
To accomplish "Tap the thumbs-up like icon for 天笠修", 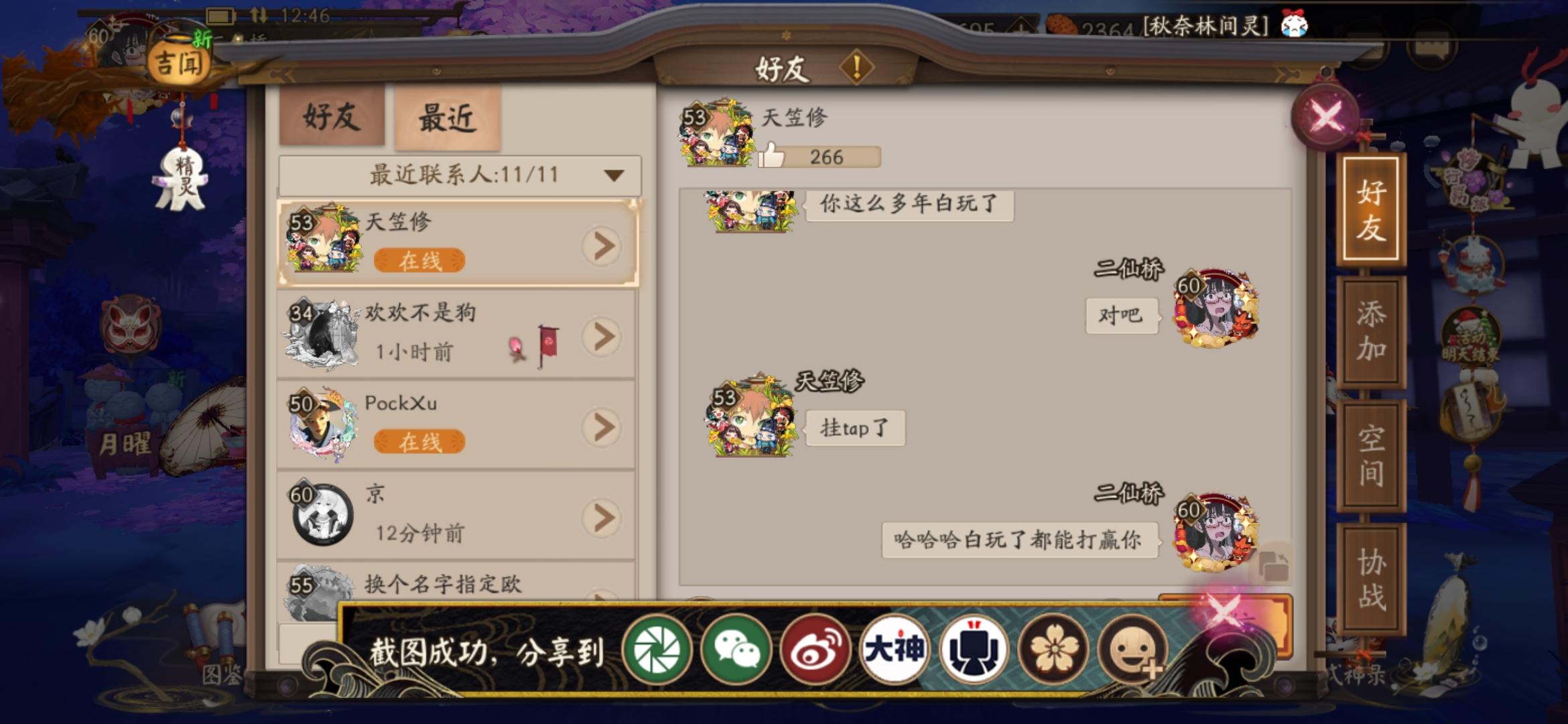I will point(771,156).
